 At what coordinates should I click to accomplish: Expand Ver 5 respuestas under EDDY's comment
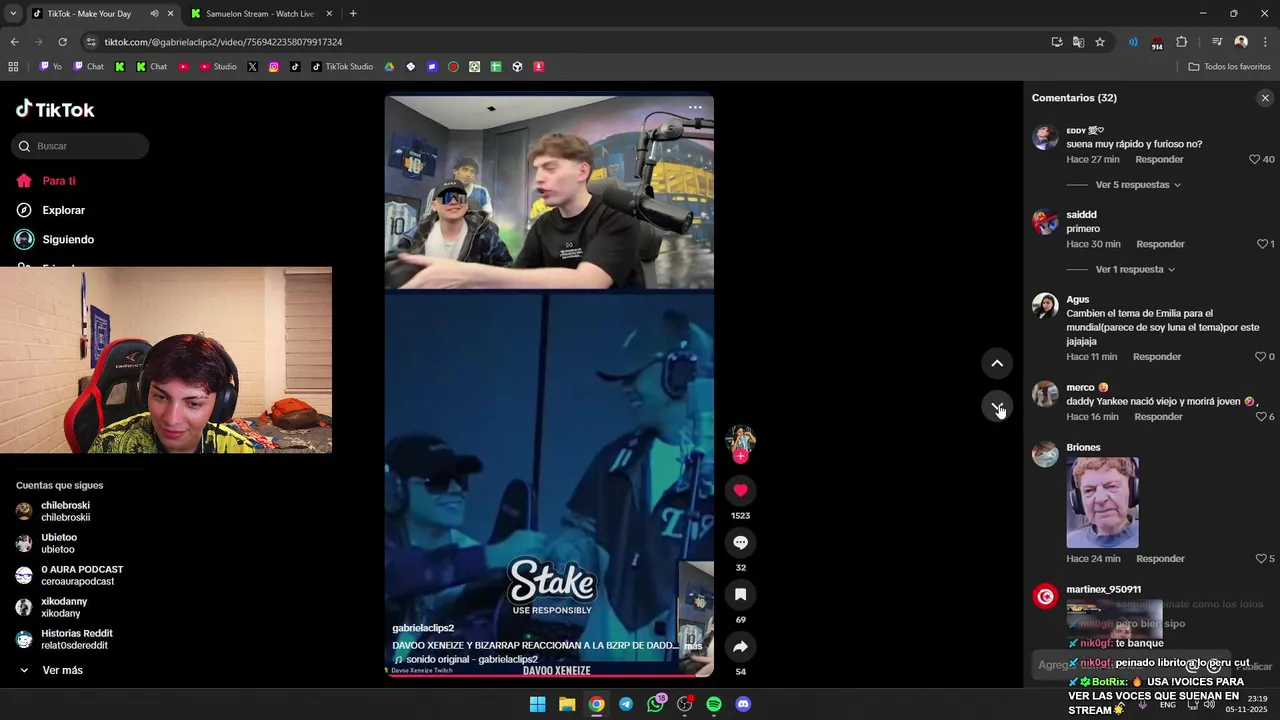pyautogui.click(x=1138, y=185)
